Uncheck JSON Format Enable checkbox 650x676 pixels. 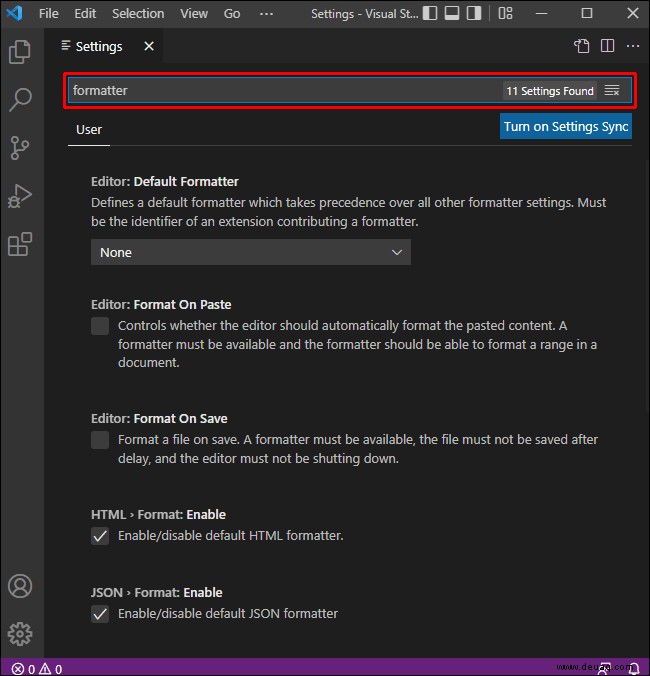pyautogui.click(x=100, y=614)
